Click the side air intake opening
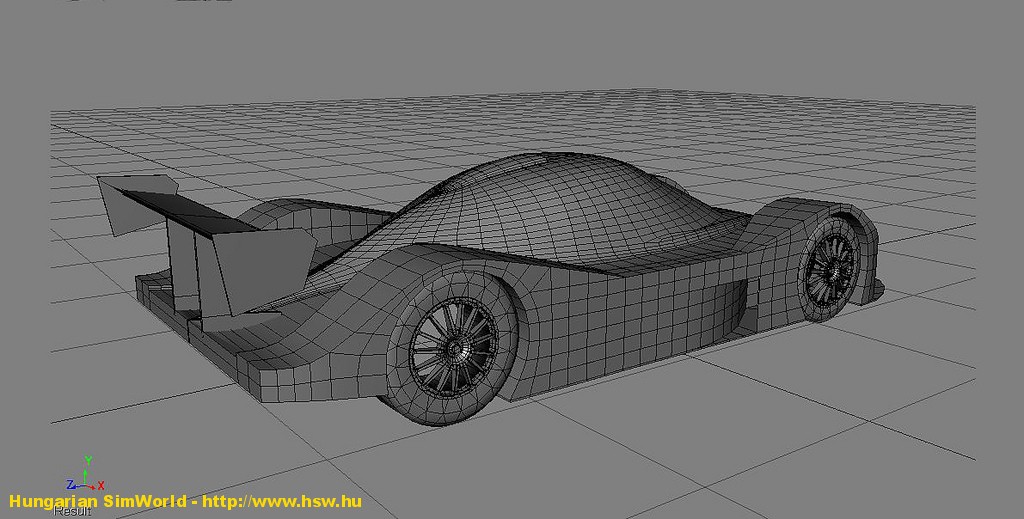This screenshot has width=1024, height=519. [x=733, y=304]
